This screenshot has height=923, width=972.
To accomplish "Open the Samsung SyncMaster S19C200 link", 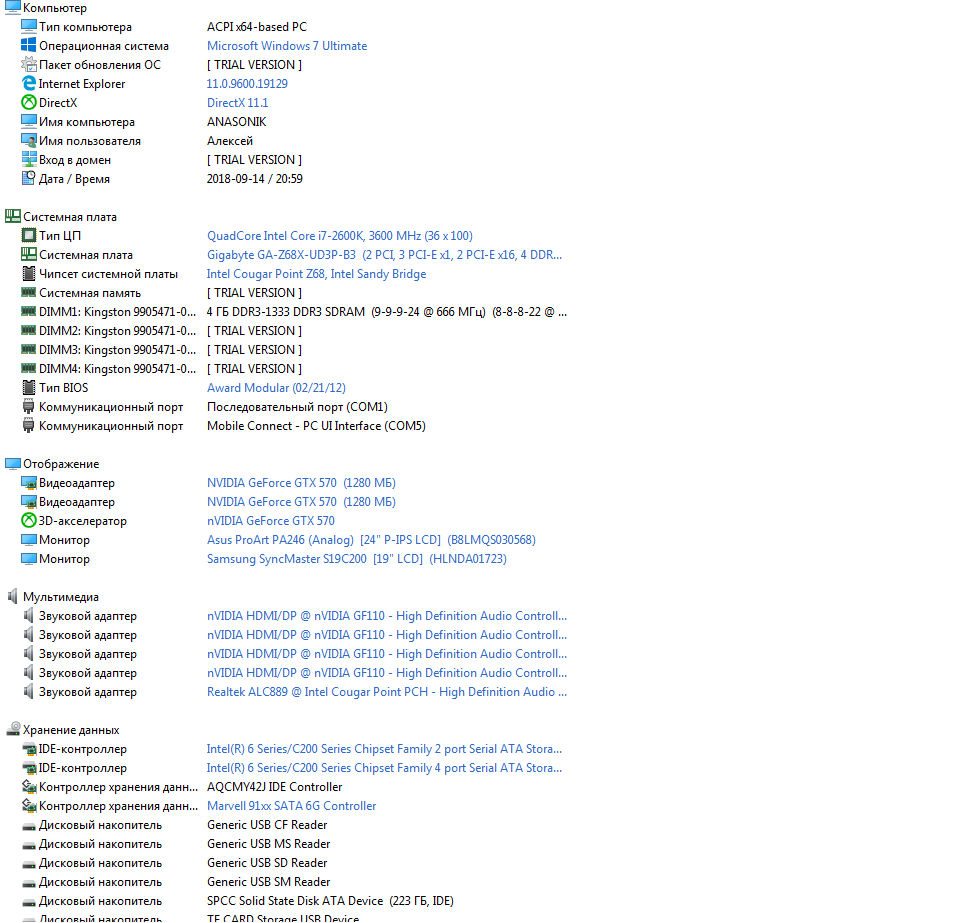I will click(356, 559).
